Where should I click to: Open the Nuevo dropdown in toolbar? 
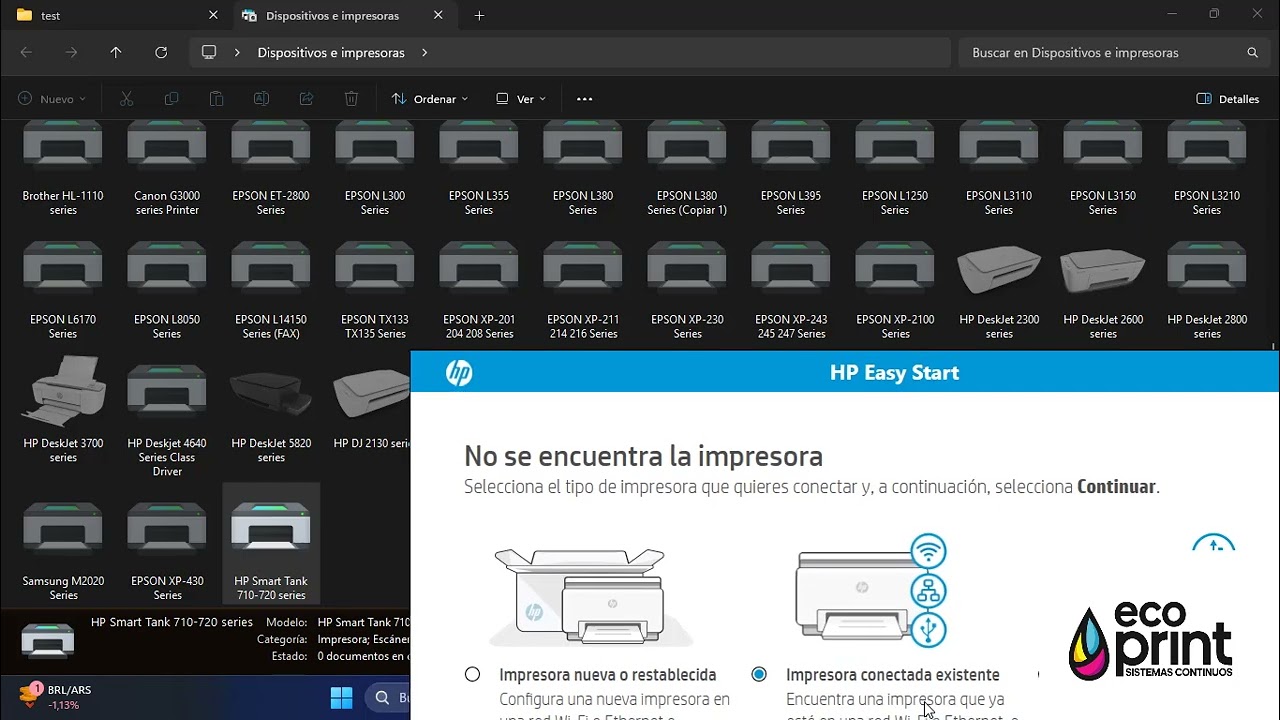click(52, 99)
